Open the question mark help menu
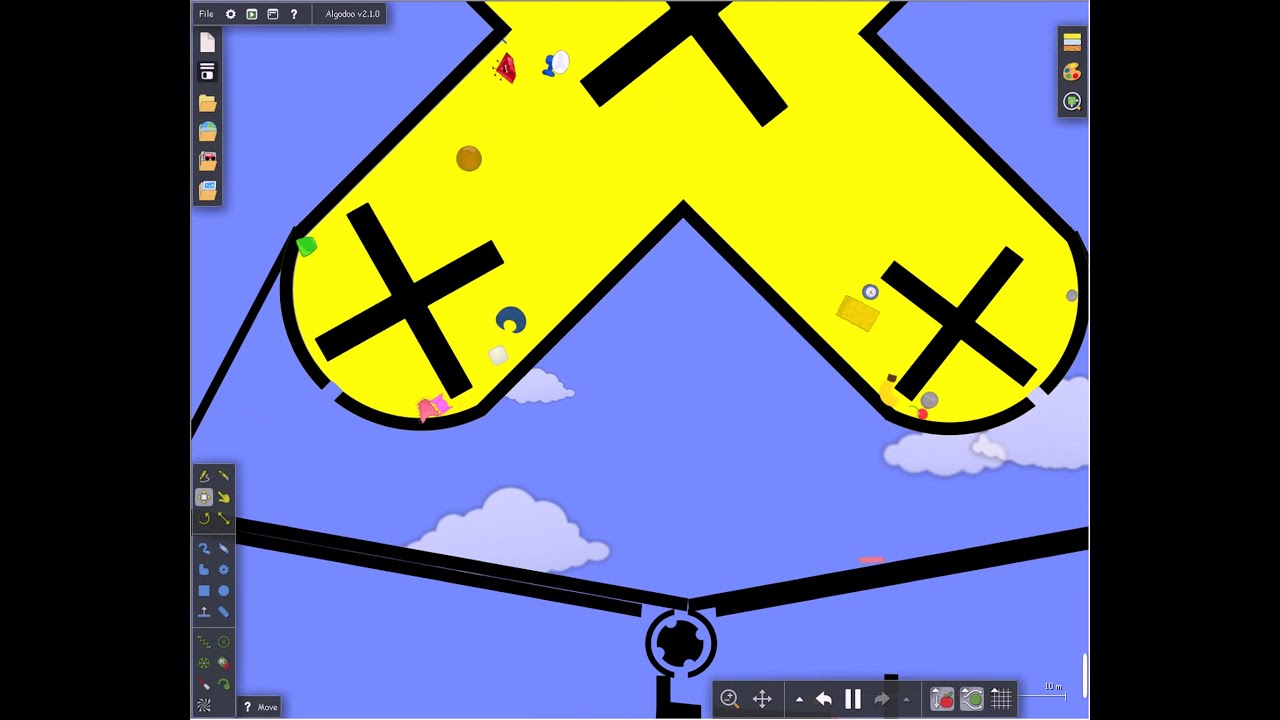 click(x=294, y=14)
